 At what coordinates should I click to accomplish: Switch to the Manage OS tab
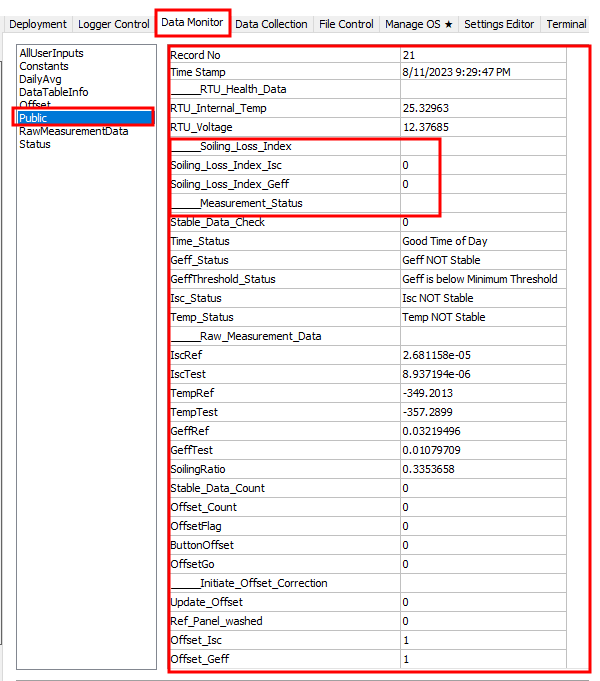(419, 24)
